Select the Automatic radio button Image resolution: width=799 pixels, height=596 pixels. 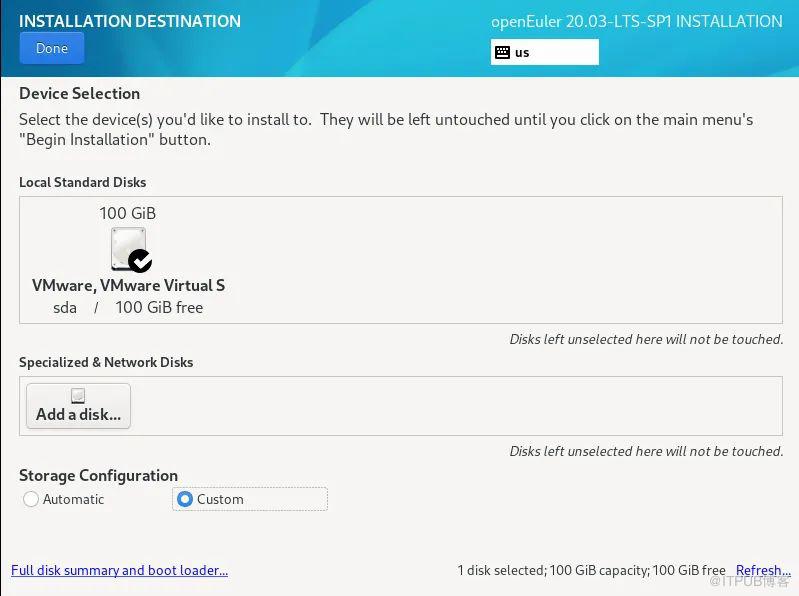tap(31, 499)
